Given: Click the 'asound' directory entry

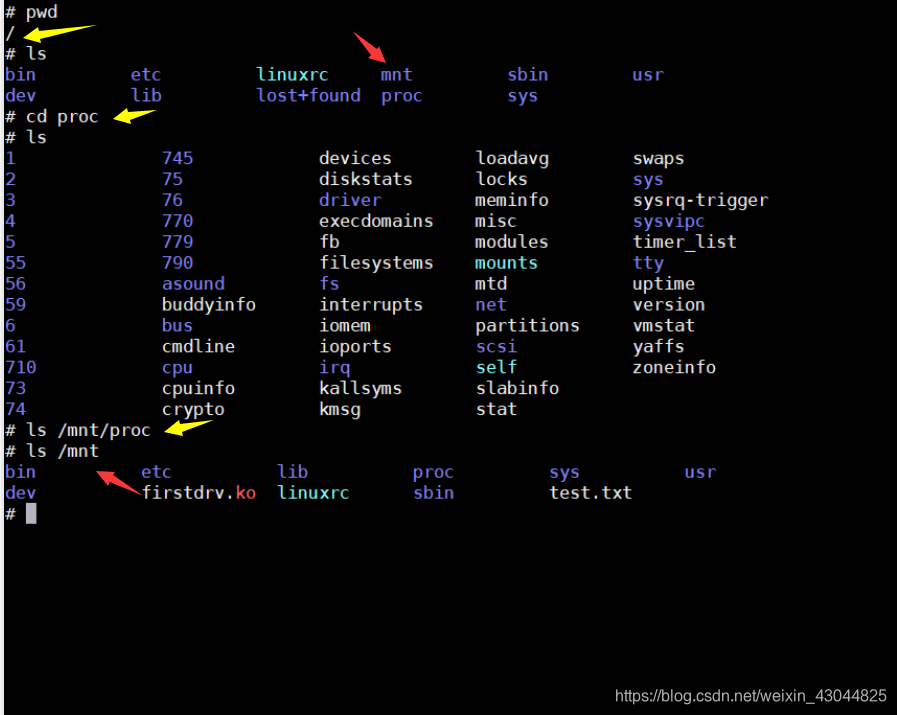Looking at the screenshot, I should [x=193, y=284].
